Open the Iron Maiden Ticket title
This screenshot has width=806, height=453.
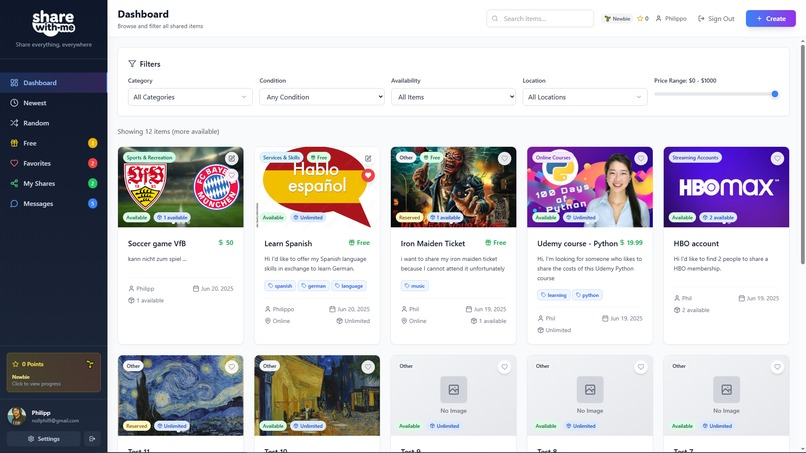[433, 243]
